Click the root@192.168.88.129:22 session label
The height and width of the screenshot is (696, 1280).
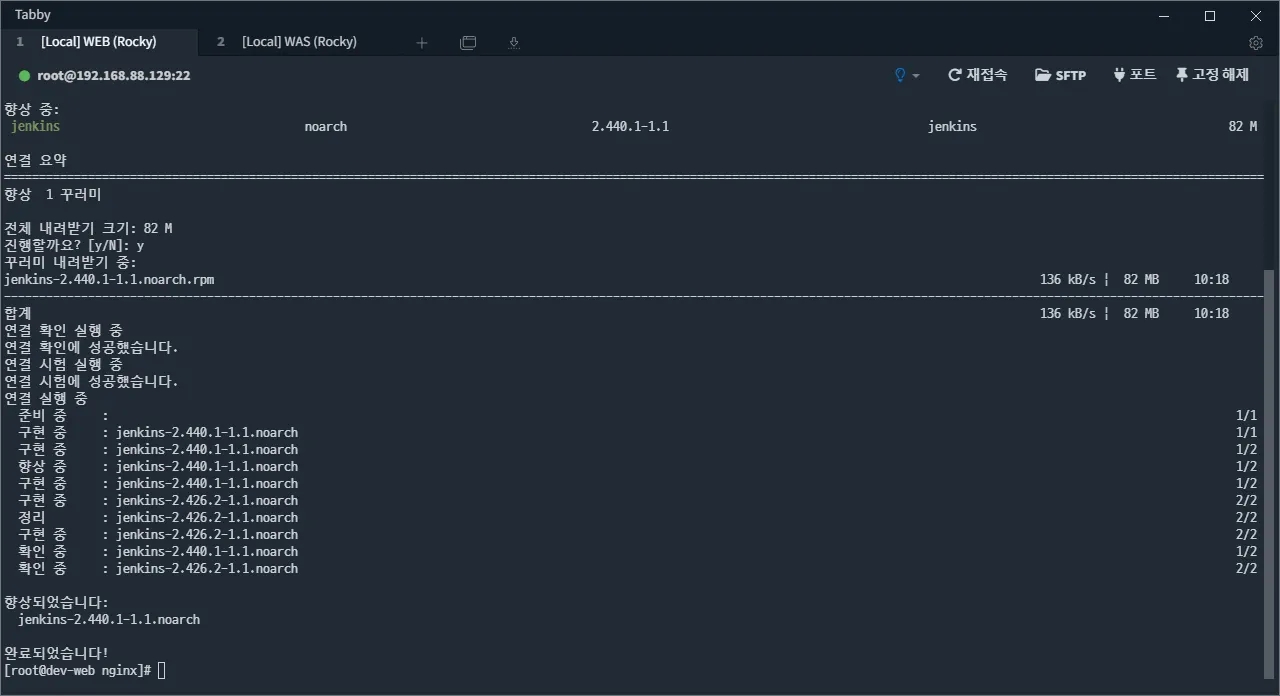click(114, 76)
